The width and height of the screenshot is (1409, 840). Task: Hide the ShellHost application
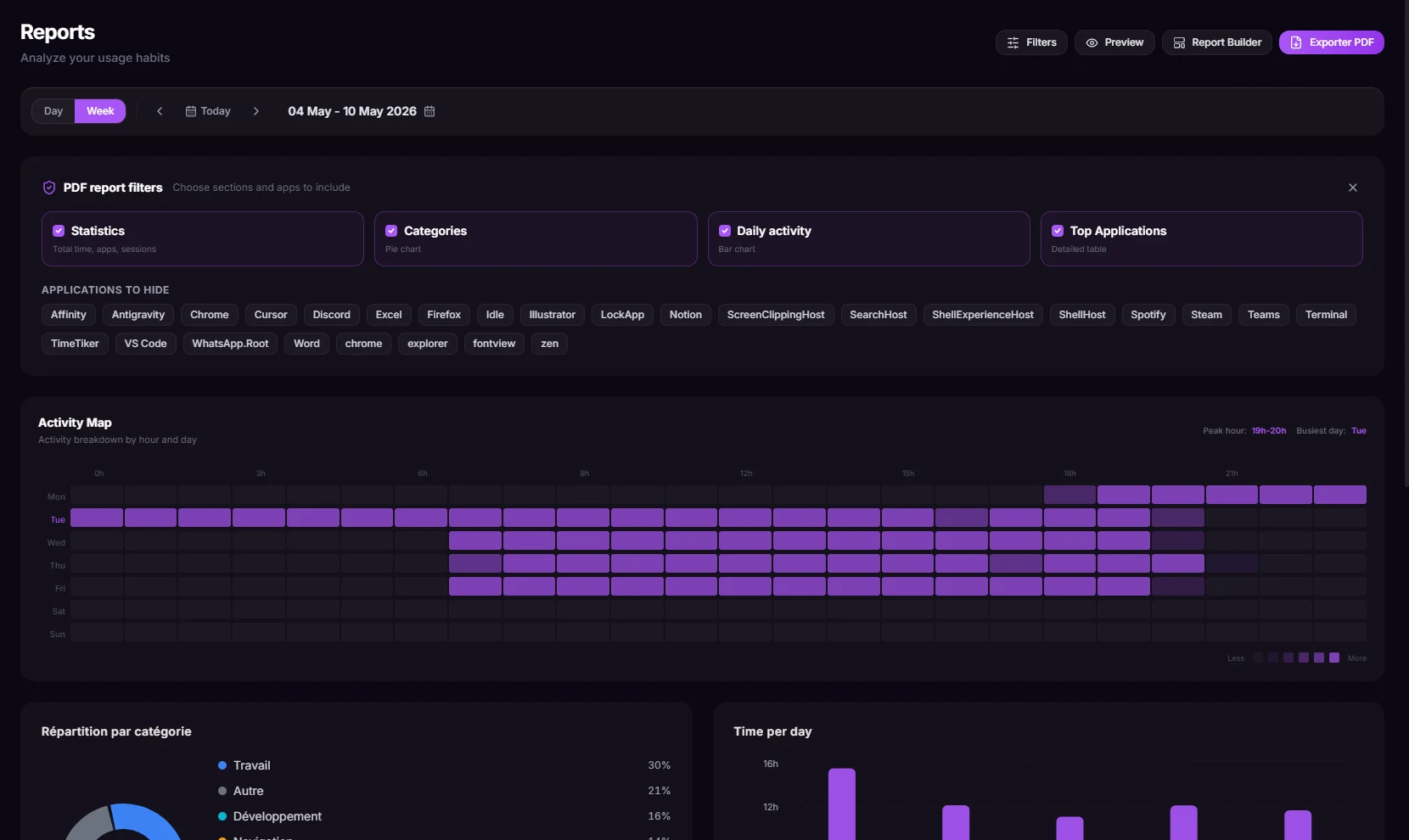[x=1082, y=315]
